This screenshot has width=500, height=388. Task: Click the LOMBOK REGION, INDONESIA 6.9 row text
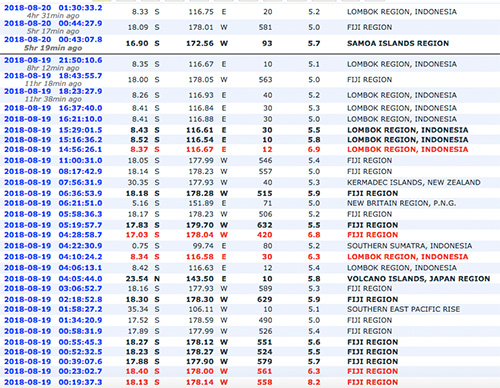408,149
